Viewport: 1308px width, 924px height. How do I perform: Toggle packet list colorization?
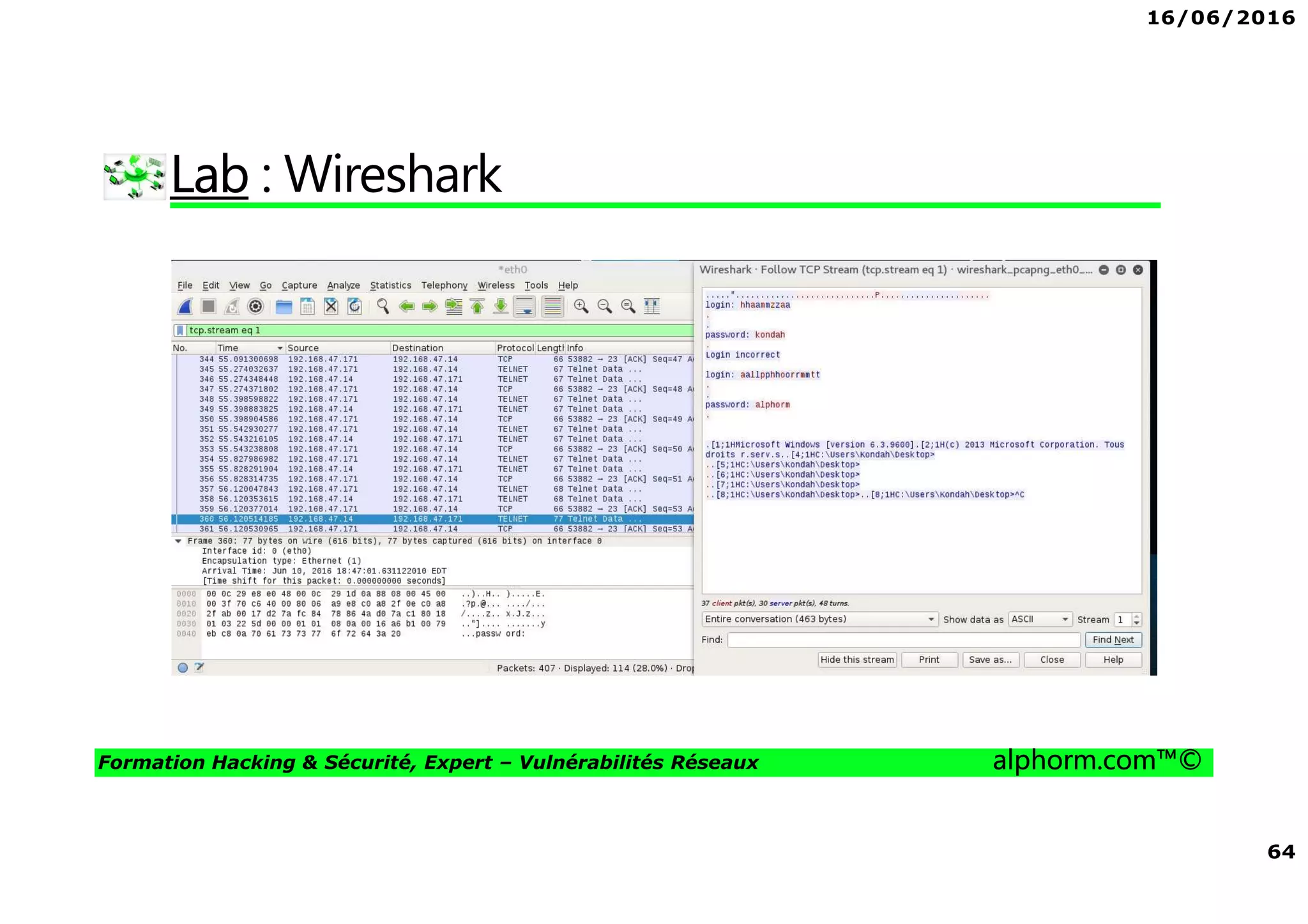click(552, 307)
